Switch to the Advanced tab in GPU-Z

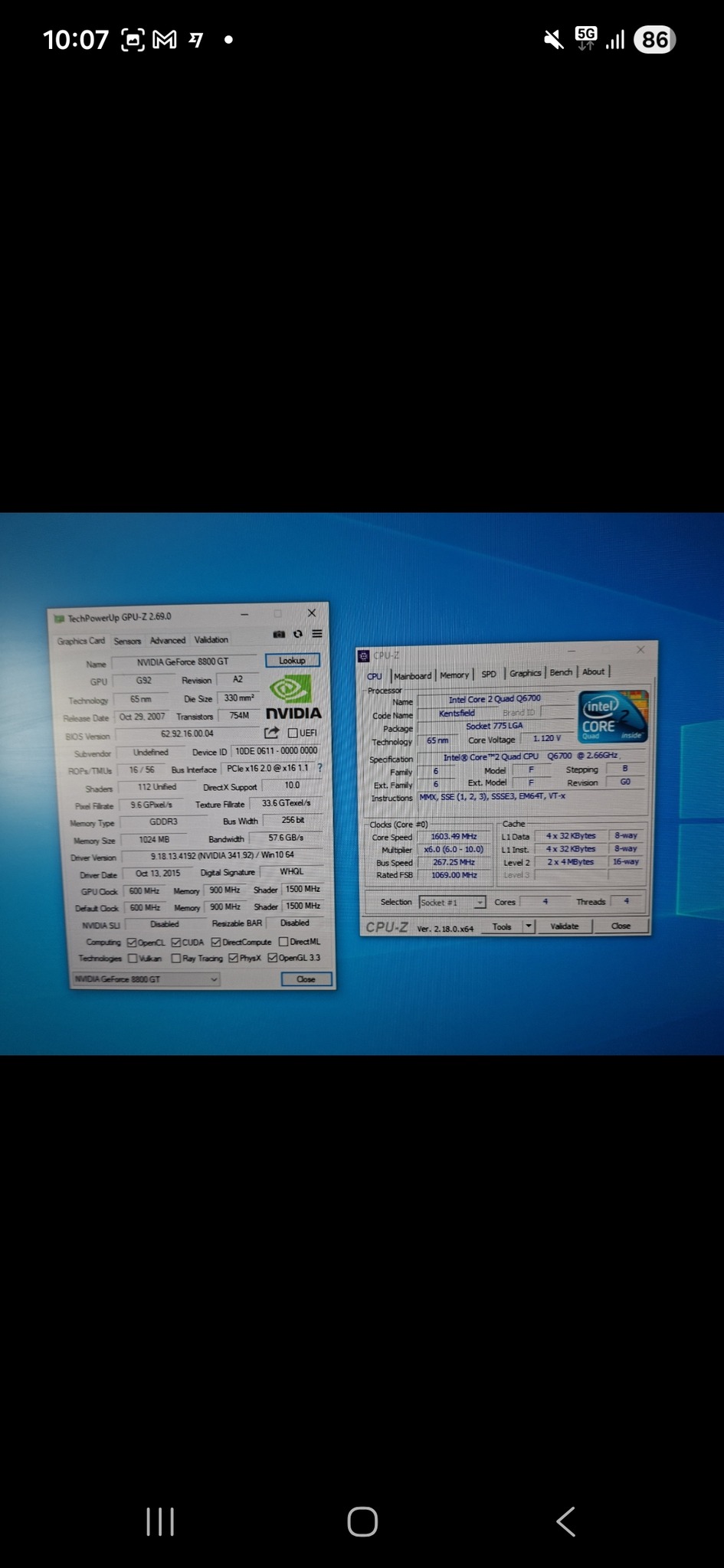[167, 640]
